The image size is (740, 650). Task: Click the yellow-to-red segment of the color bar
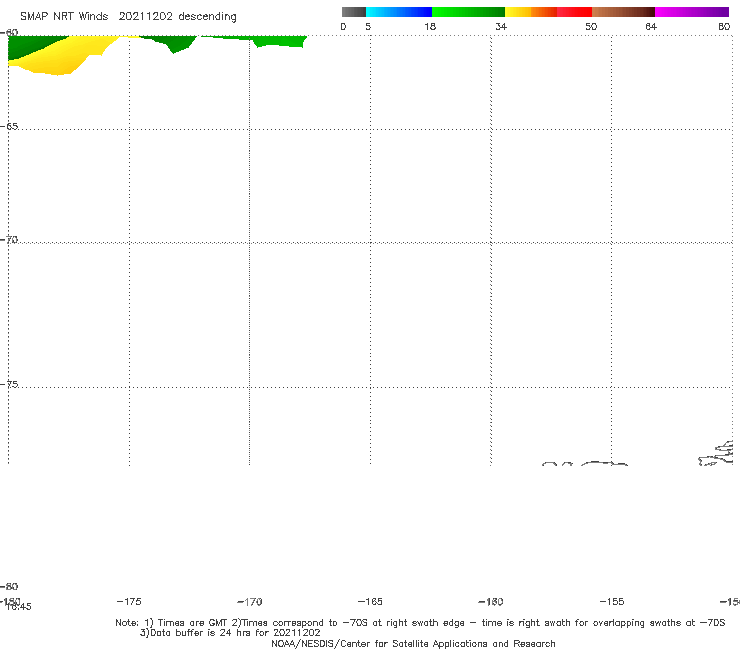tap(548, 12)
